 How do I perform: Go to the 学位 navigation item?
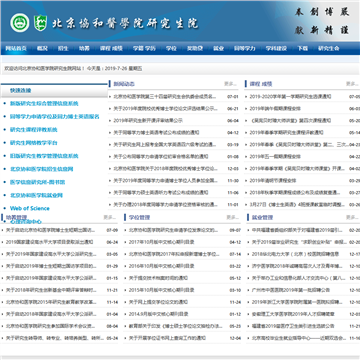pos(171,48)
